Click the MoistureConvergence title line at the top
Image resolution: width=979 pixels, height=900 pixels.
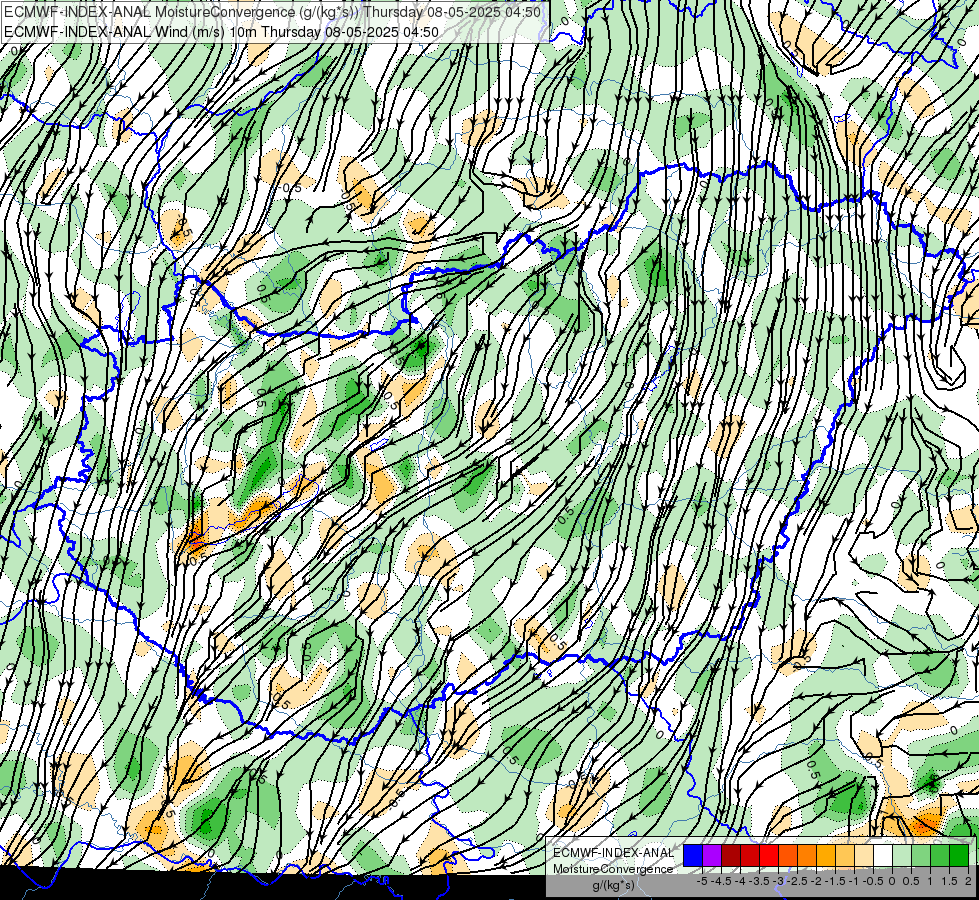272,12
